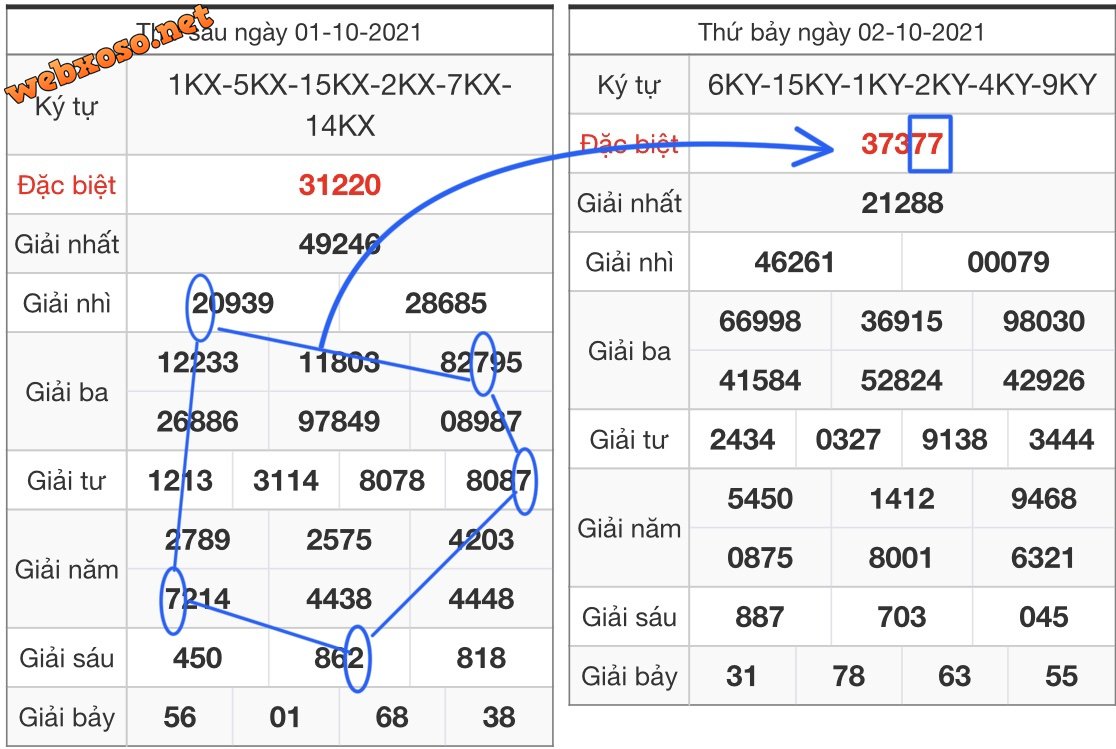This screenshot has height=749, width=1116.
Task: Click the blue oval on number 862
Action: (357, 659)
